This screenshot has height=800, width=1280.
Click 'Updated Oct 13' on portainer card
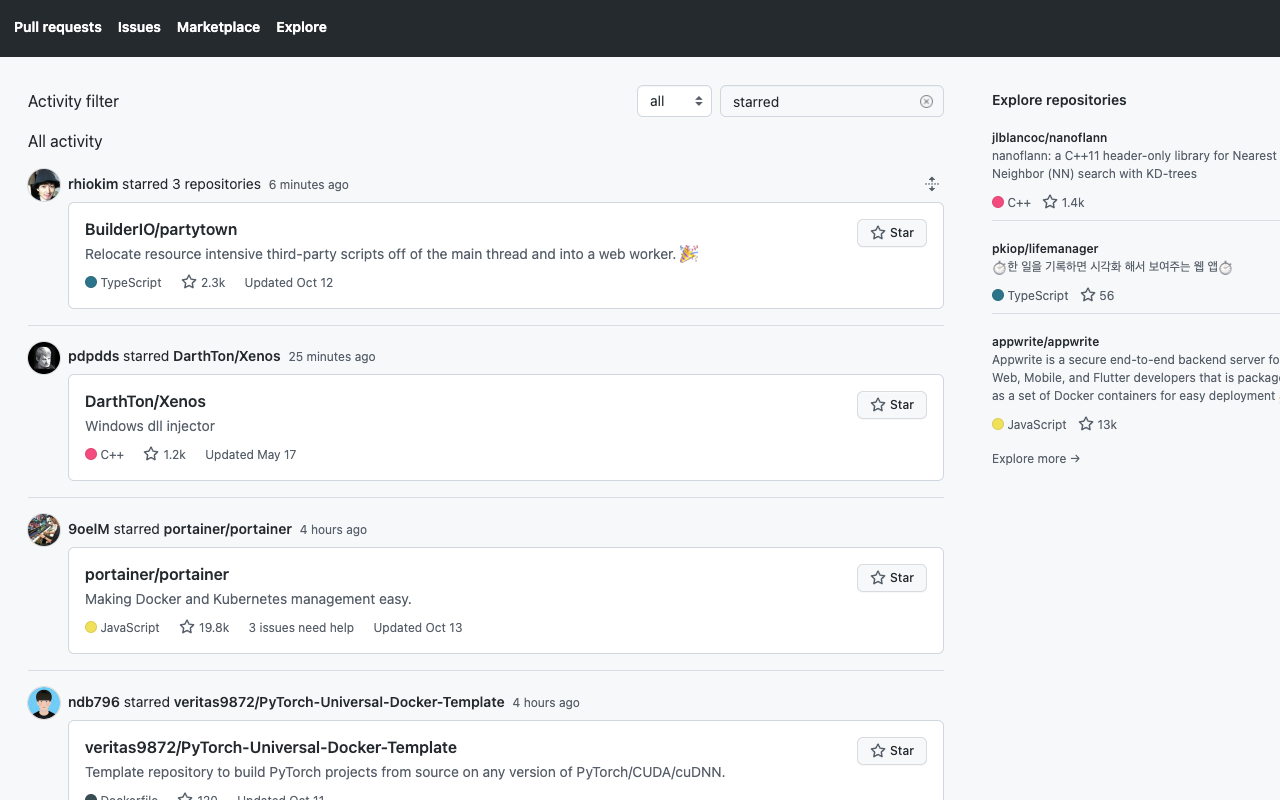(x=418, y=628)
